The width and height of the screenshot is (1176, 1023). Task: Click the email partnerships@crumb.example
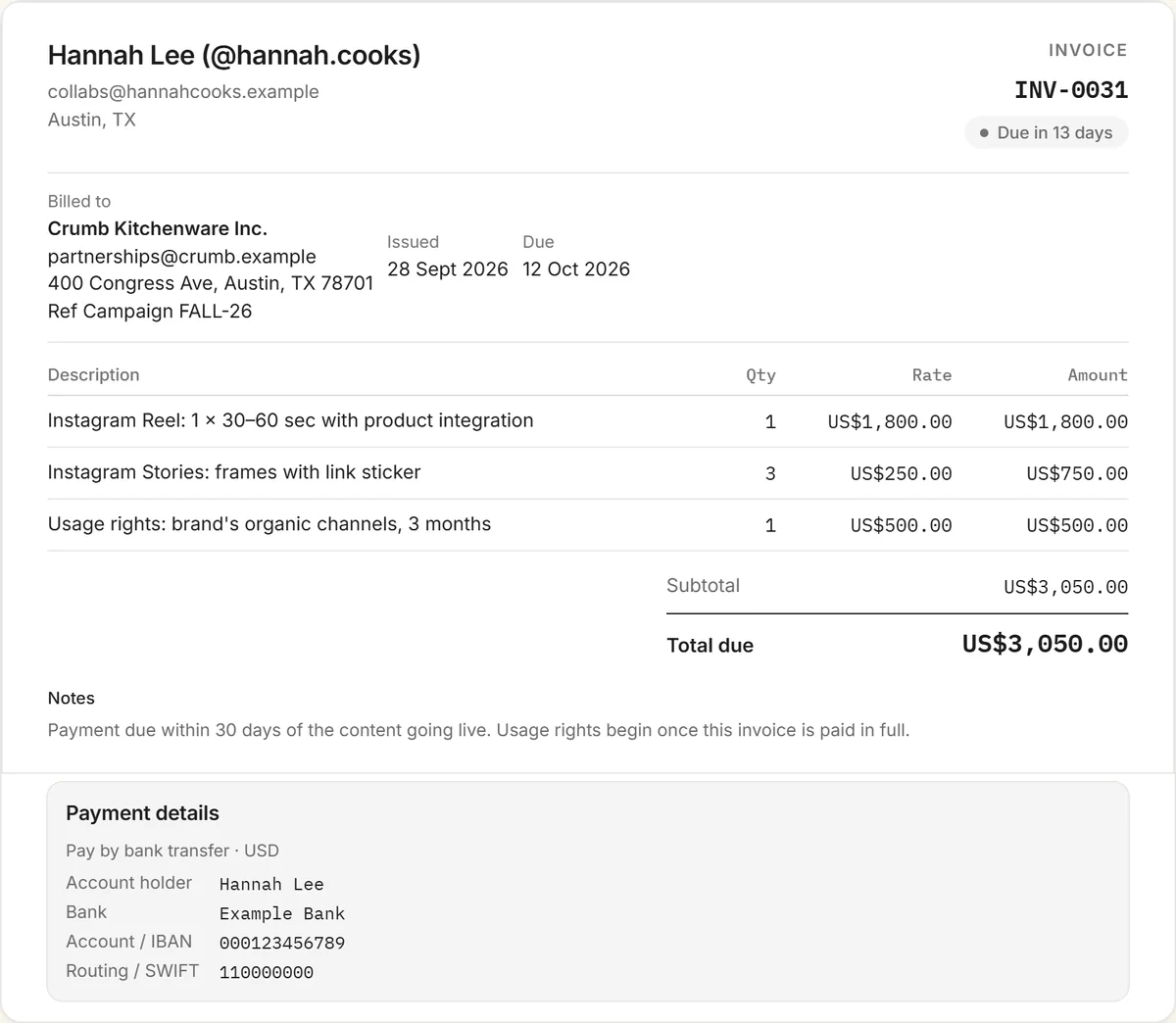(x=182, y=257)
